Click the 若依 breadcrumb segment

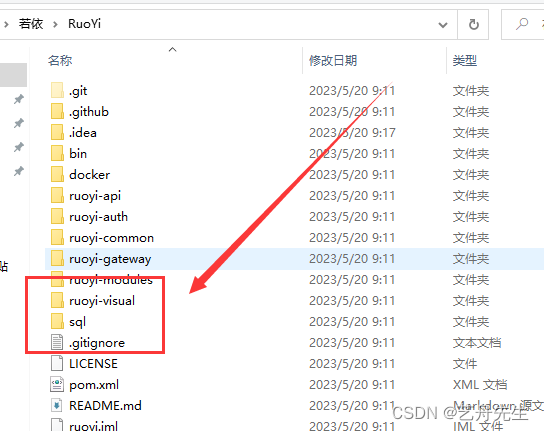(31, 24)
